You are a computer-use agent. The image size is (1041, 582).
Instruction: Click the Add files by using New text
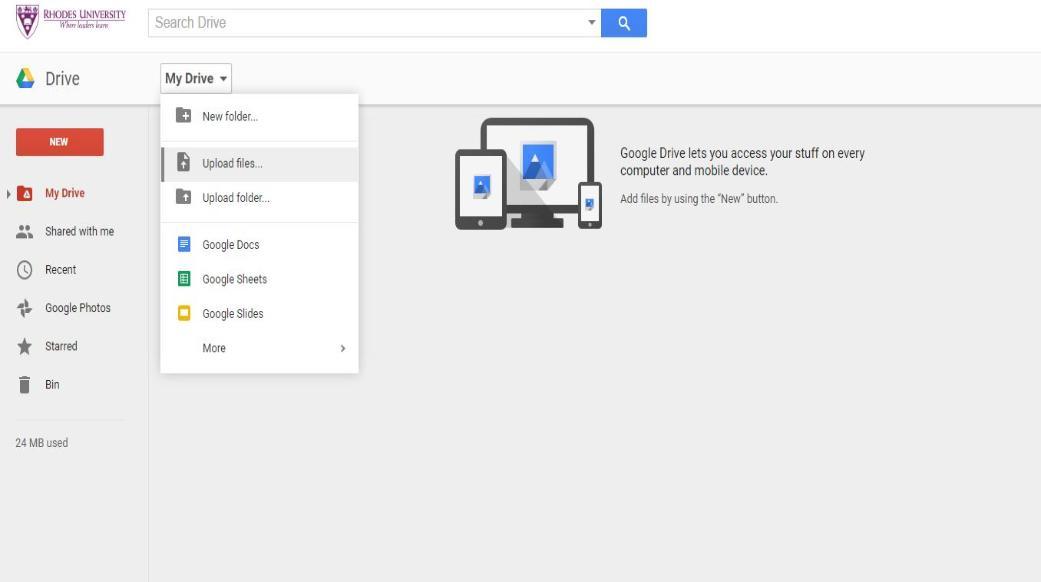coord(699,199)
